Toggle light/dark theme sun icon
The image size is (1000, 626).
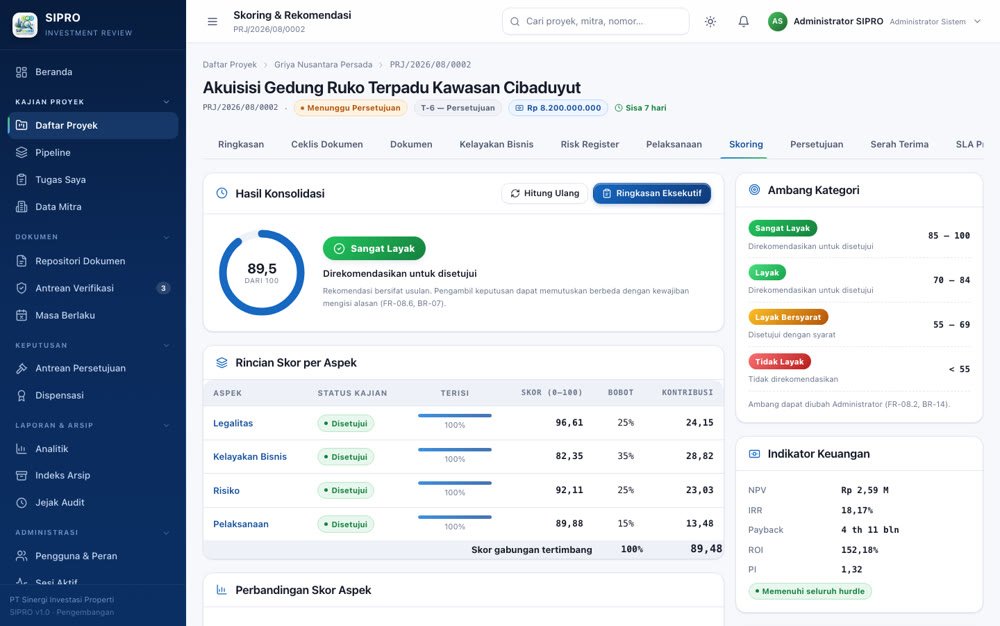[710, 22]
